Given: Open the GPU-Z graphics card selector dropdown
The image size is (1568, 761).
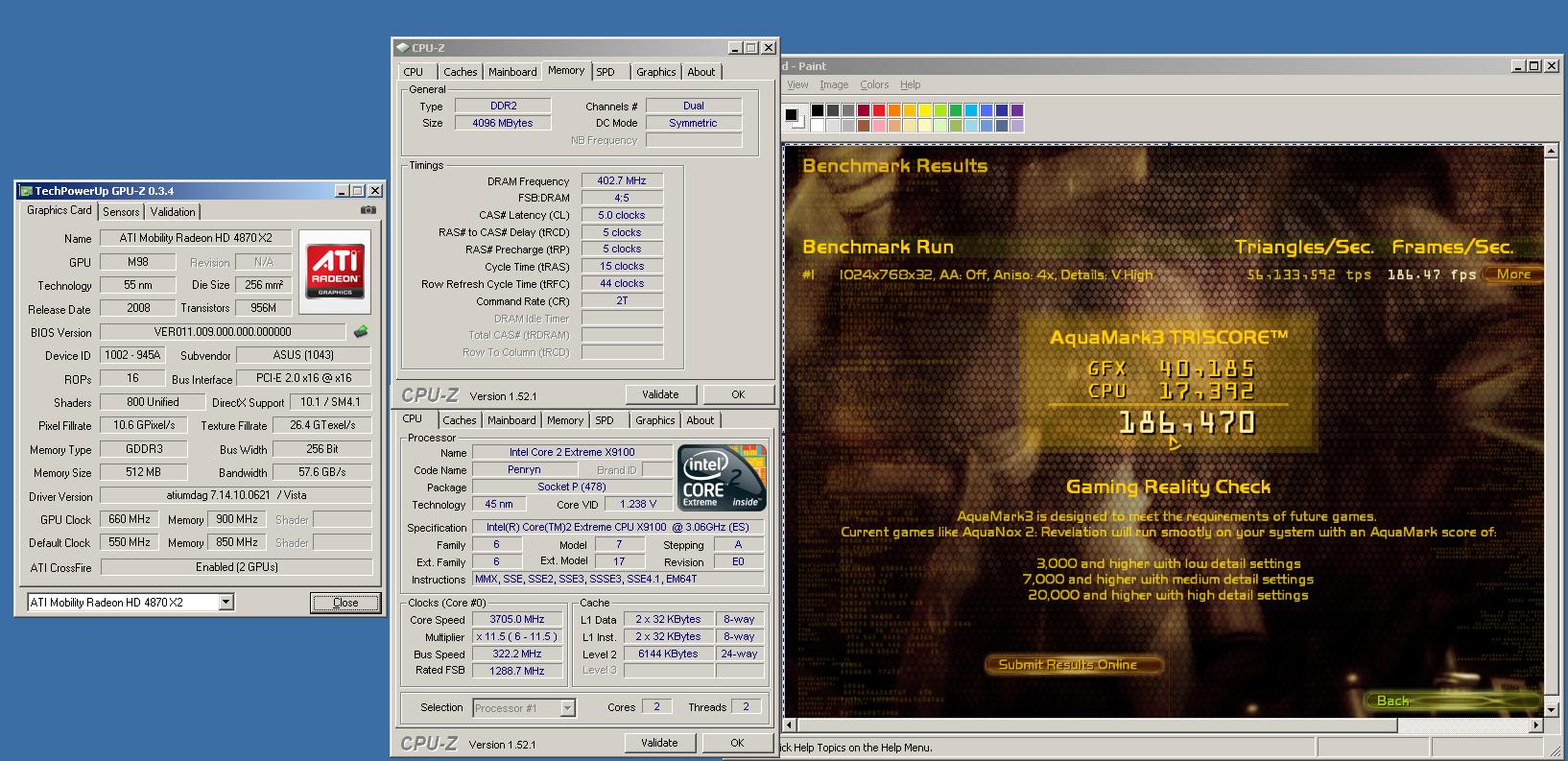Looking at the screenshot, I should (x=226, y=603).
